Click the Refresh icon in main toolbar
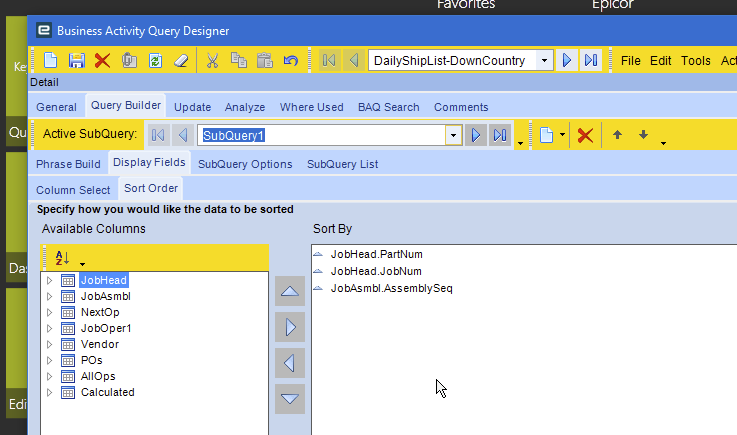Viewport: 737px width, 435px height. point(155,61)
